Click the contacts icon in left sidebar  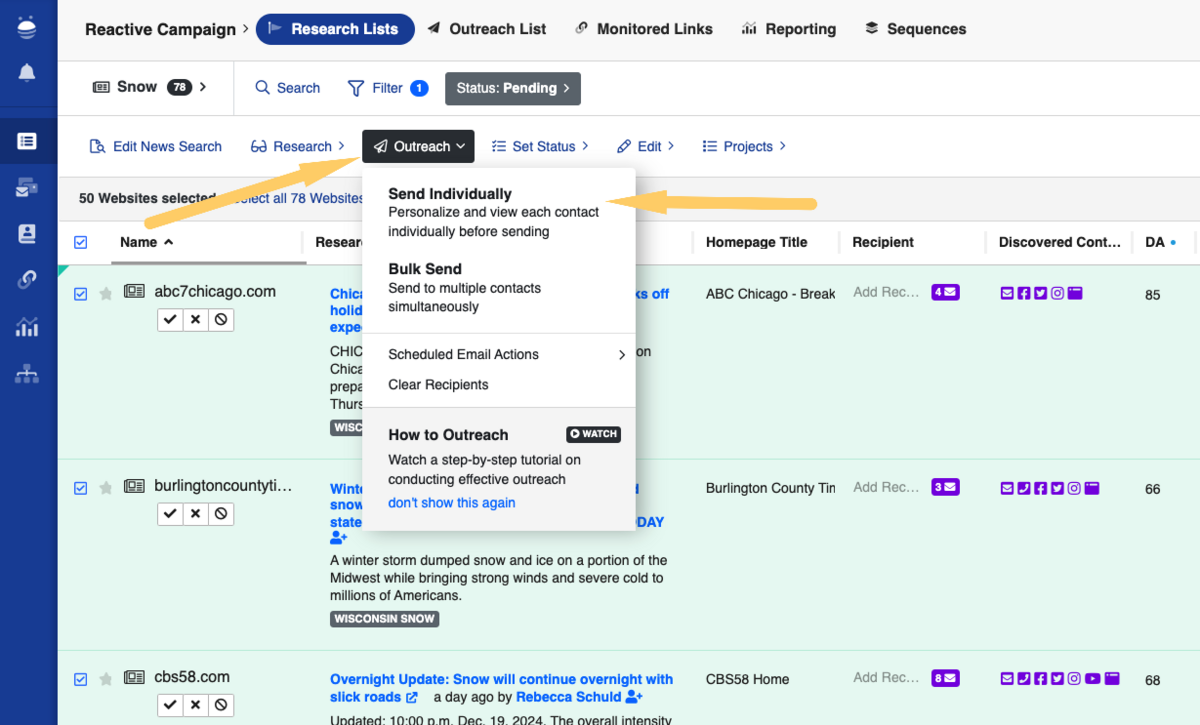point(27,234)
